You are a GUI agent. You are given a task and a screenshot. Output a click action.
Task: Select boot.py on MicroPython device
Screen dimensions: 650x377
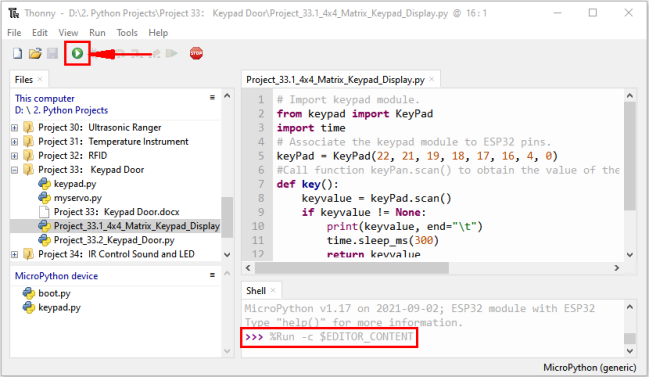coord(54,294)
